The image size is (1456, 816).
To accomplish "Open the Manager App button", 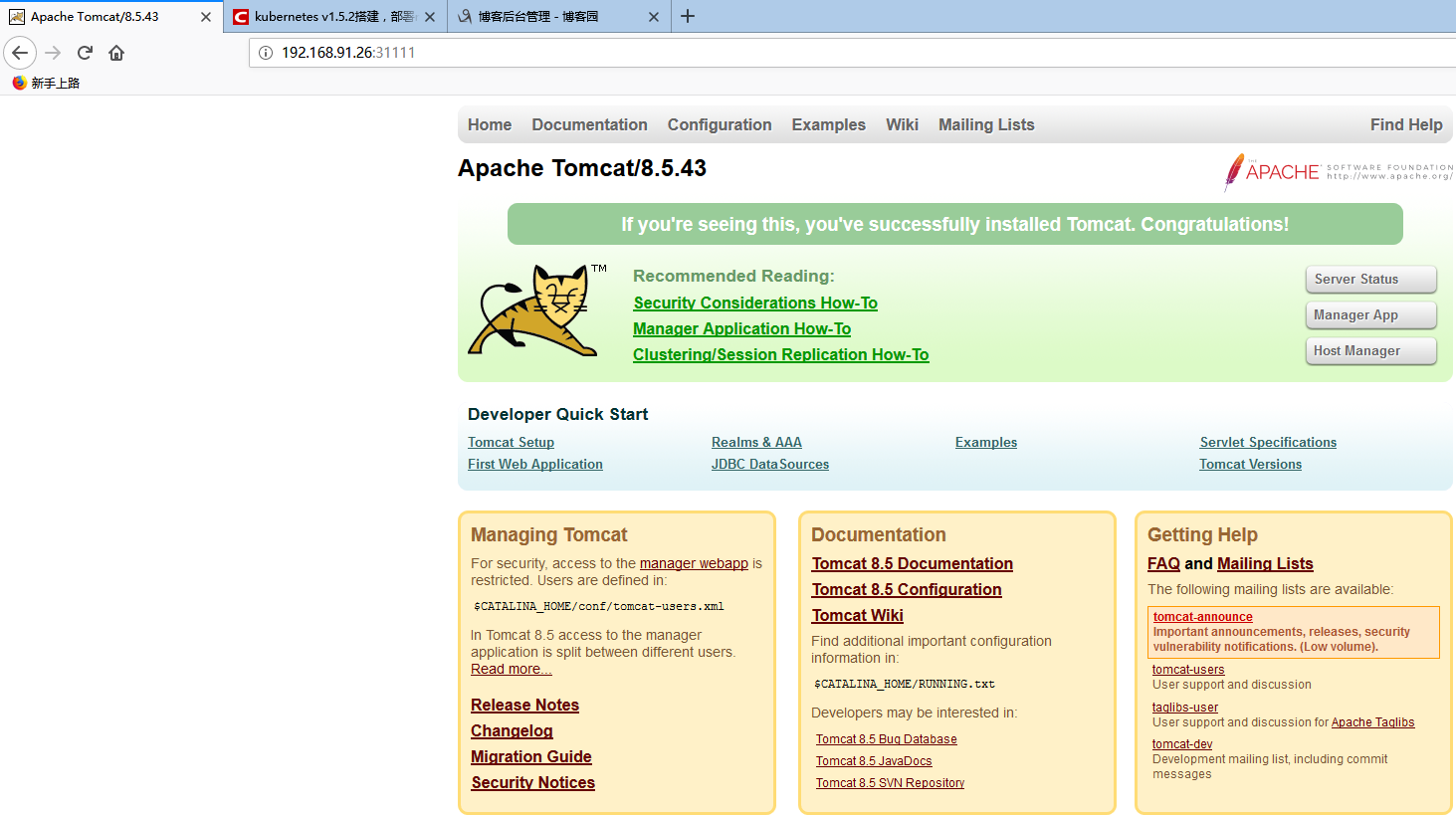I will click(1369, 315).
